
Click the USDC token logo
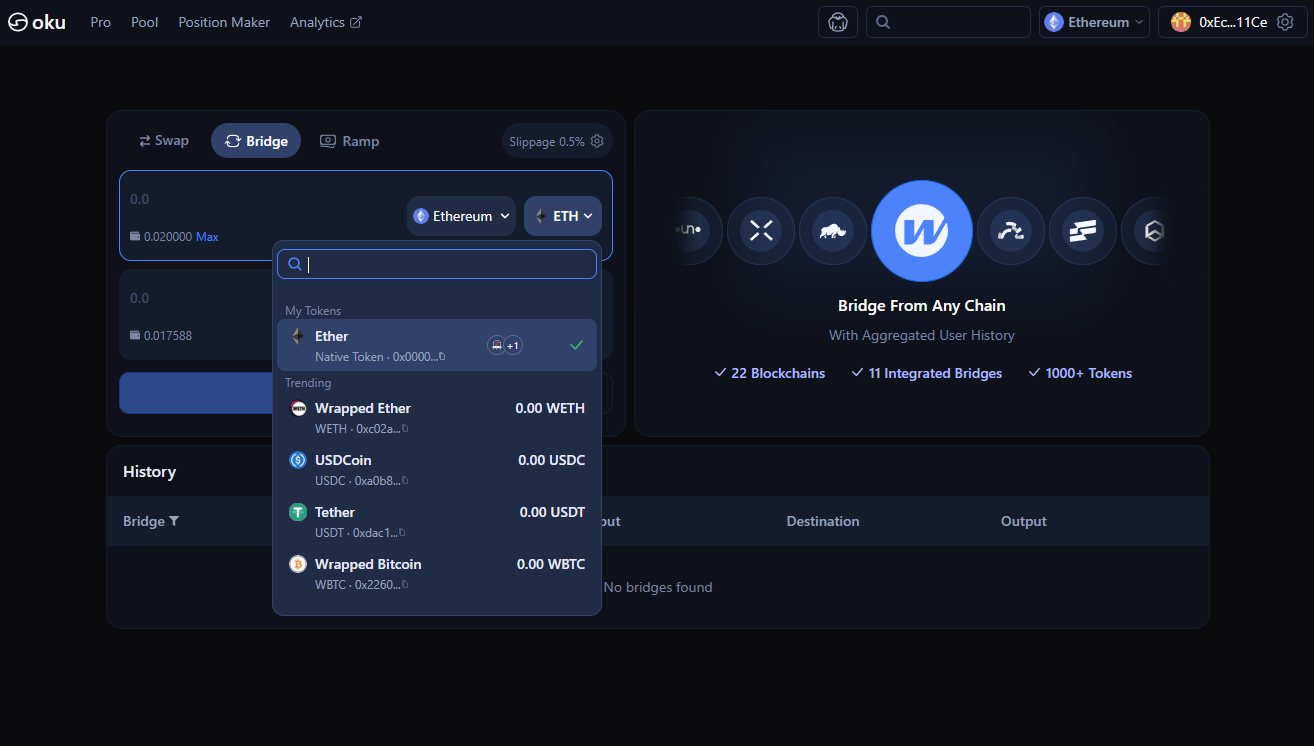[x=298, y=460]
